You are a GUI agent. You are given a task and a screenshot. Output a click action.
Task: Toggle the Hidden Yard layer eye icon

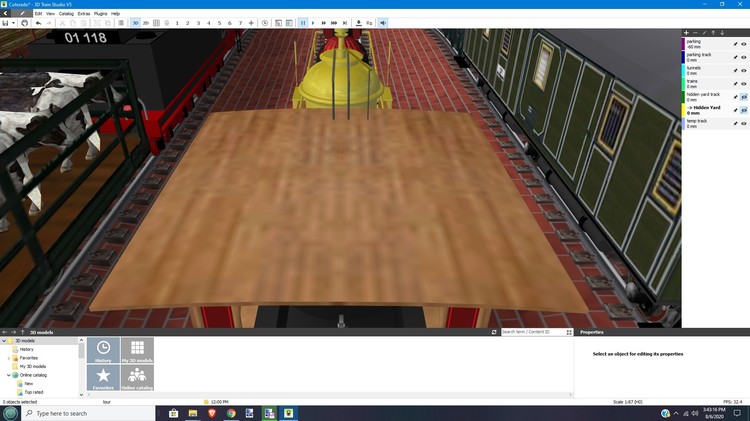coord(744,110)
